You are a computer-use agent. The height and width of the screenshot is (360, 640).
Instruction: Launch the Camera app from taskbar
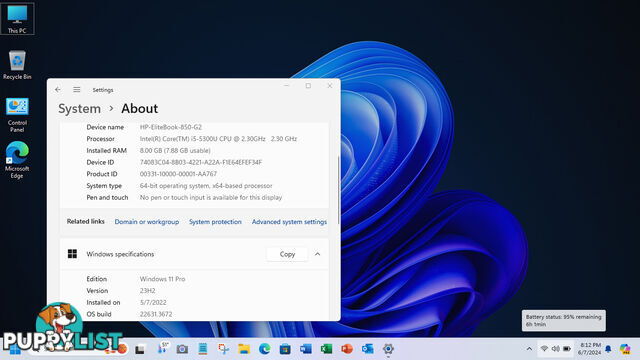point(182,349)
